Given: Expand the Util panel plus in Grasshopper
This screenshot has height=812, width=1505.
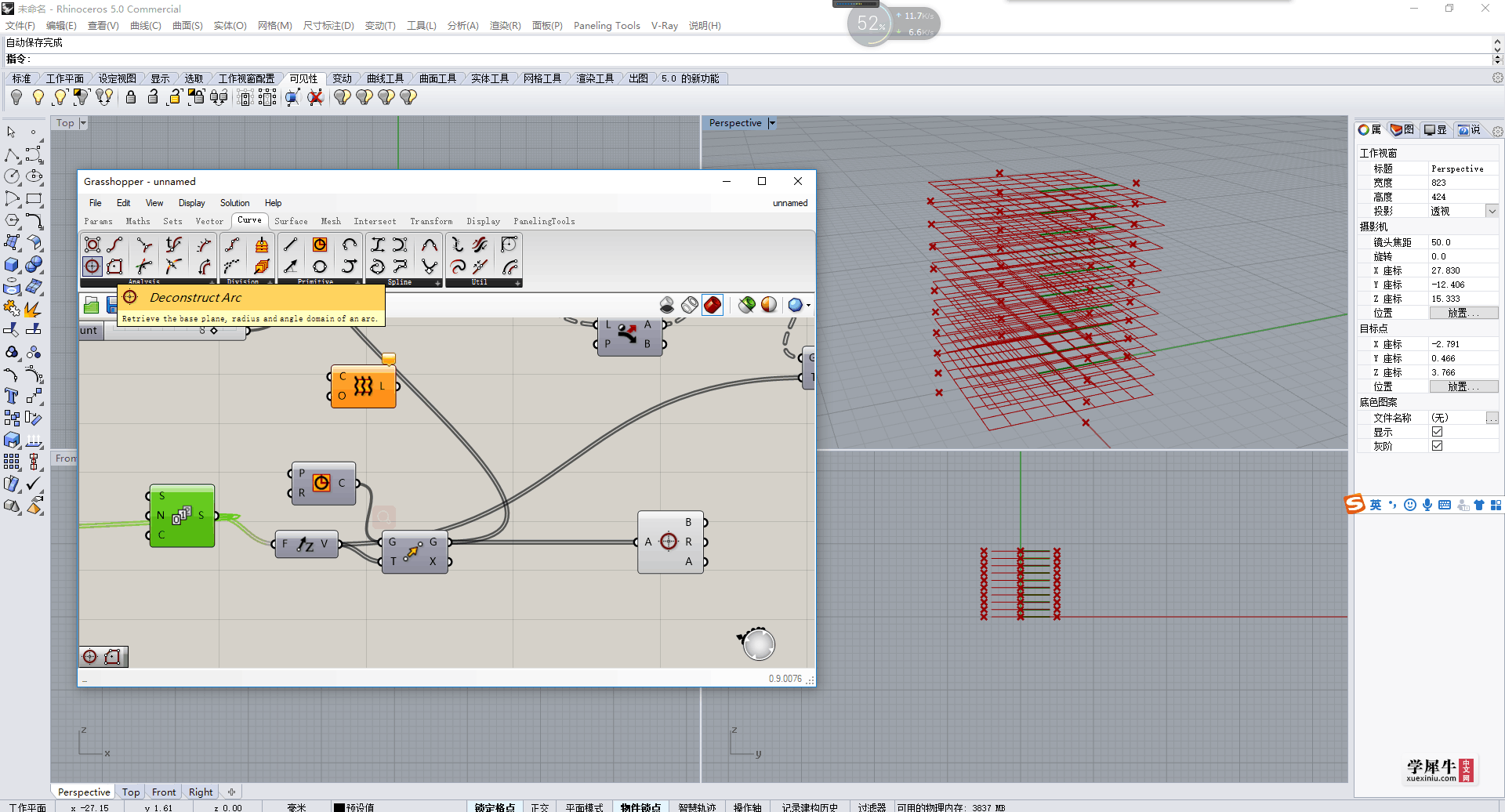Looking at the screenshot, I should pos(517,282).
